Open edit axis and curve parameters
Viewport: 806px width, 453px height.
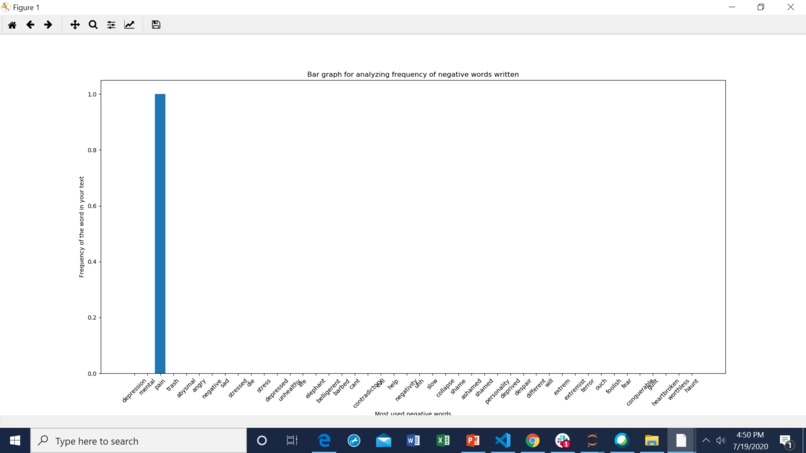coord(129,25)
